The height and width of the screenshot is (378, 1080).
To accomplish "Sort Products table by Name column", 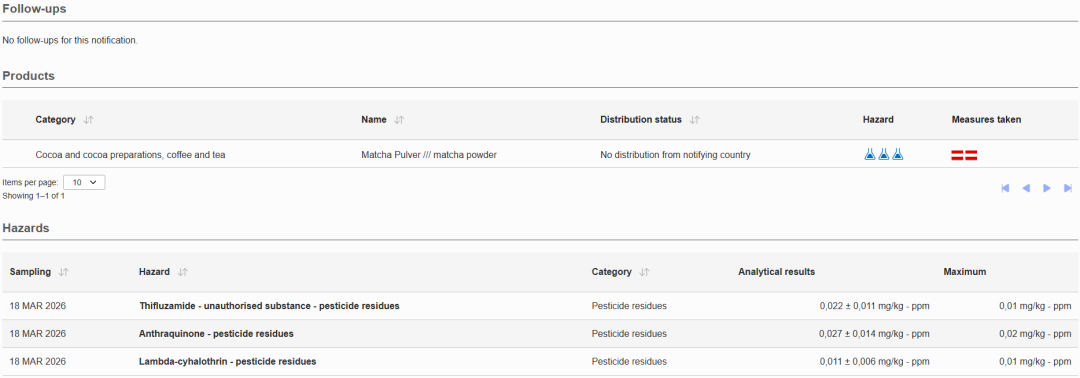I will coord(399,120).
